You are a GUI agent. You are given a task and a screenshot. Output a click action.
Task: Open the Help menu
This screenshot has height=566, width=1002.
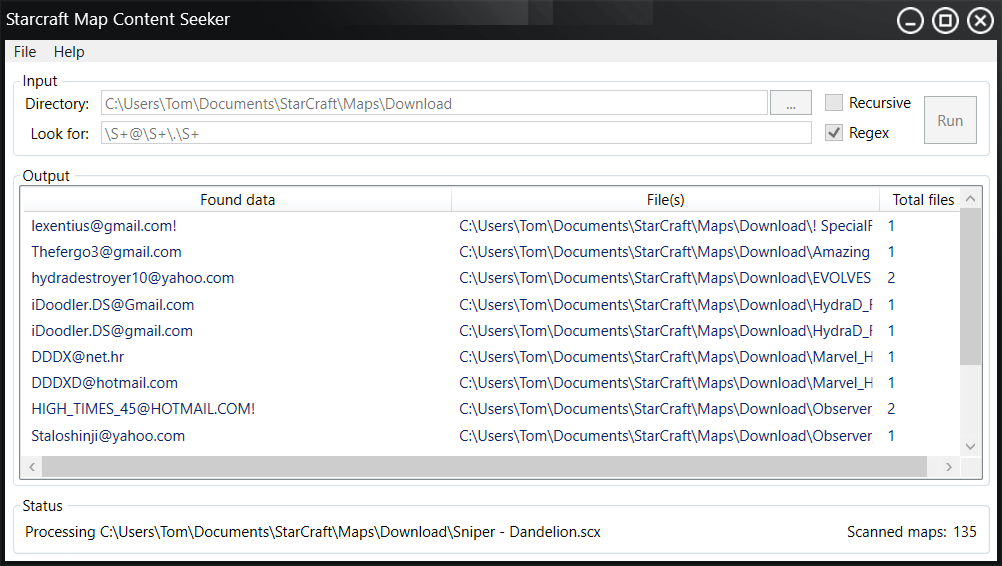pyautogui.click(x=69, y=52)
